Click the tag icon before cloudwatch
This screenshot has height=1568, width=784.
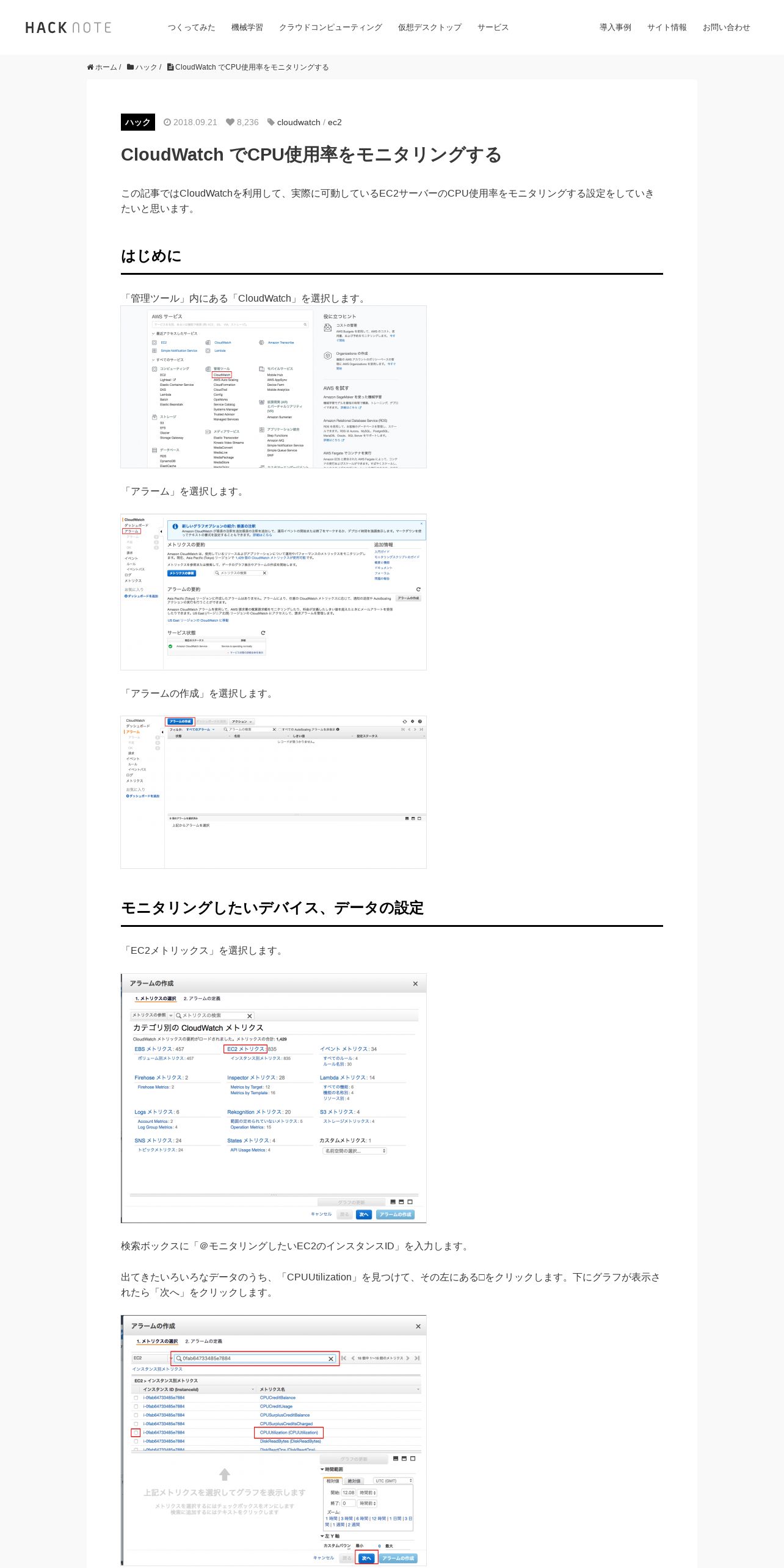[x=271, y=122]
